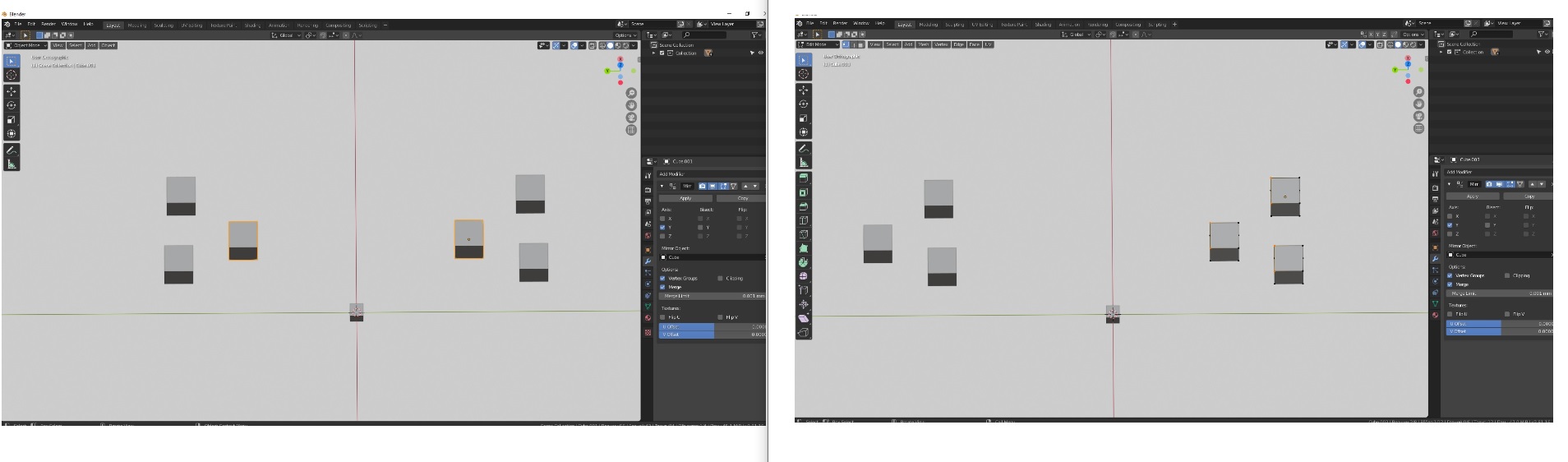Select the Scale tool in left Blender window
The height and width of the screenshot is (462, 1568).
click(12, 119)
